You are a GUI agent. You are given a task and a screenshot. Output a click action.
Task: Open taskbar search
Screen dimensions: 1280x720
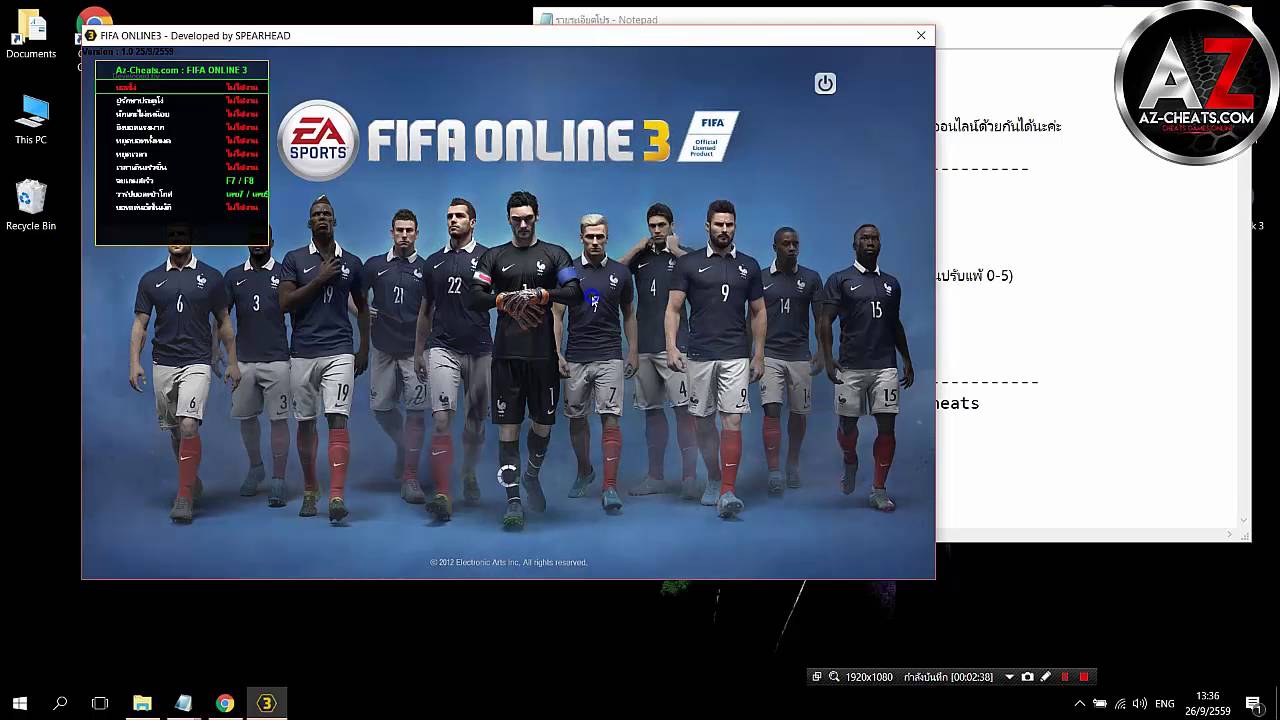coord(60,703)
